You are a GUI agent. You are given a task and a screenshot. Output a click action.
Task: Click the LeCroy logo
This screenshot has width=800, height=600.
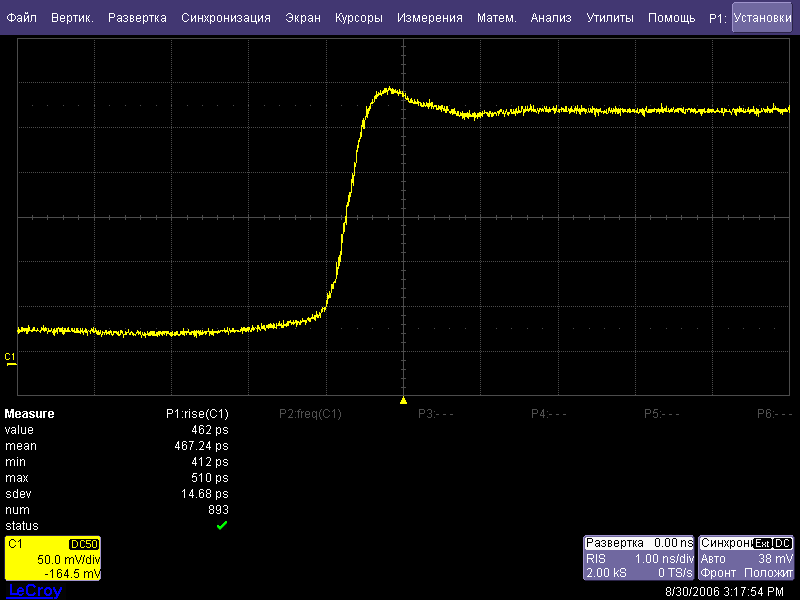point(34,591)
